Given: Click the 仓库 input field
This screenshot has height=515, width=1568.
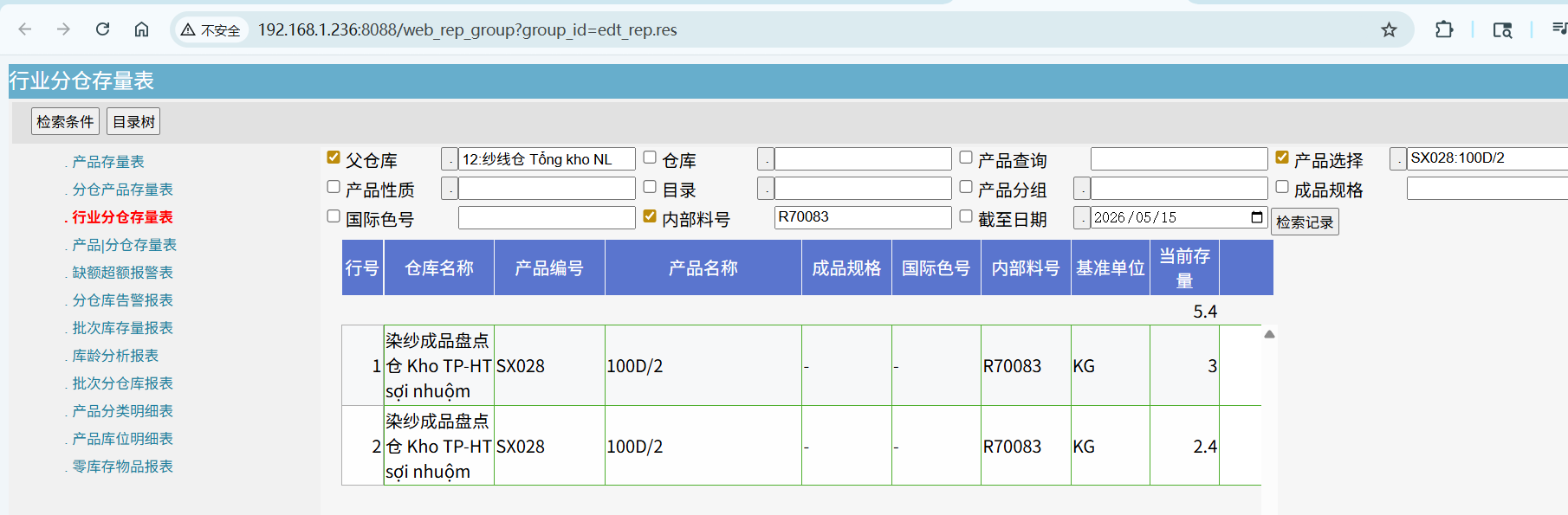Looking at the screenshot, I should [863, 159].
